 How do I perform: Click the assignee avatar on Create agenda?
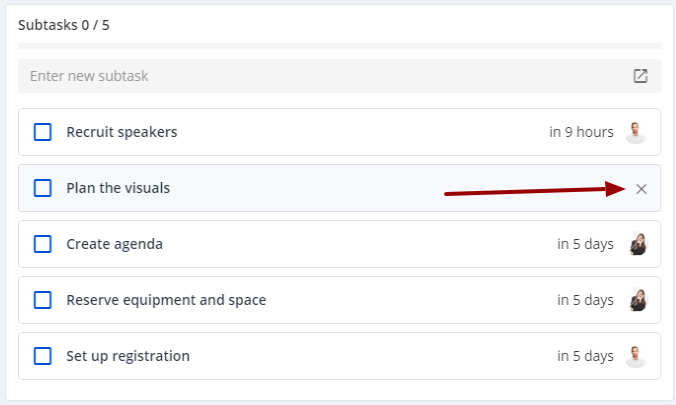[x=638, y=244]
